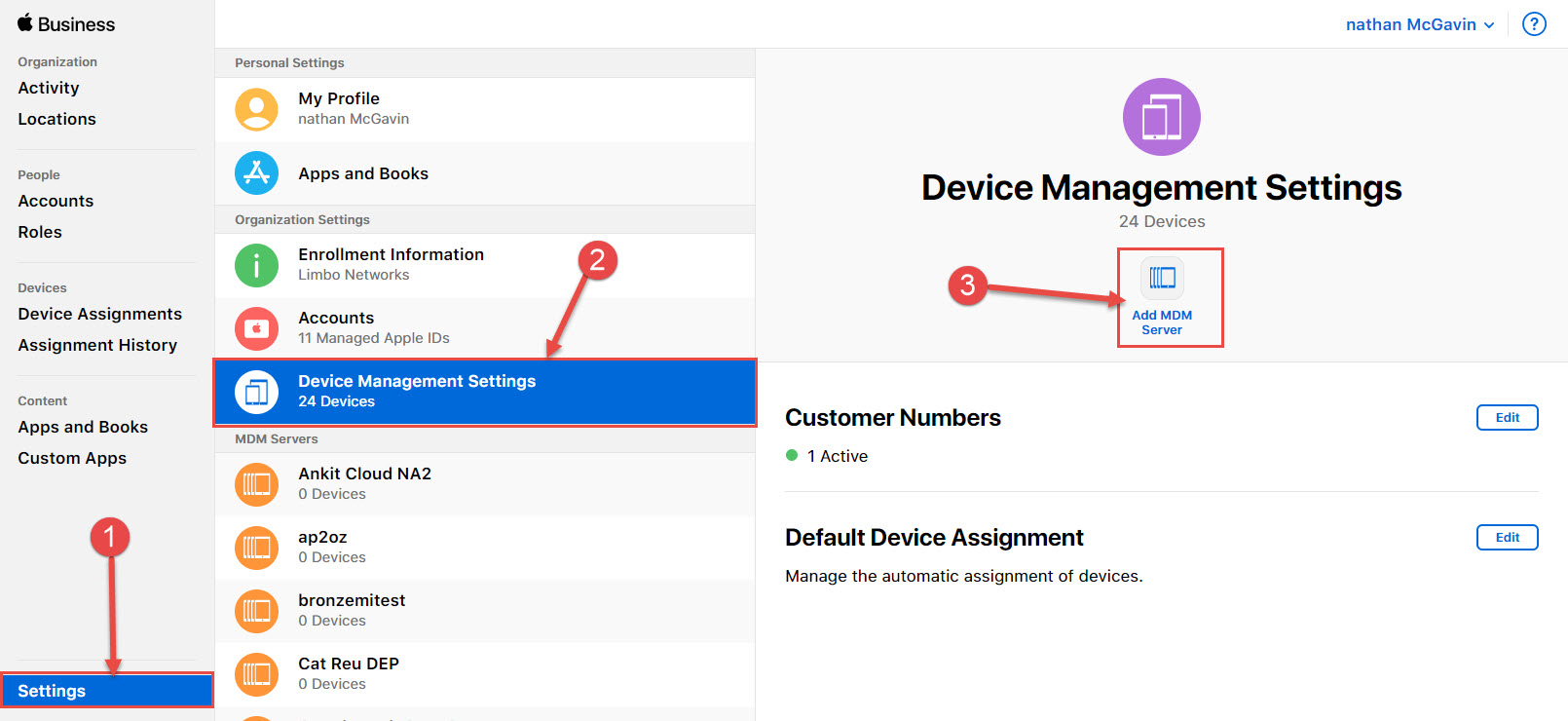
Task: Open Custom Apps under Content
Action: 72,458
